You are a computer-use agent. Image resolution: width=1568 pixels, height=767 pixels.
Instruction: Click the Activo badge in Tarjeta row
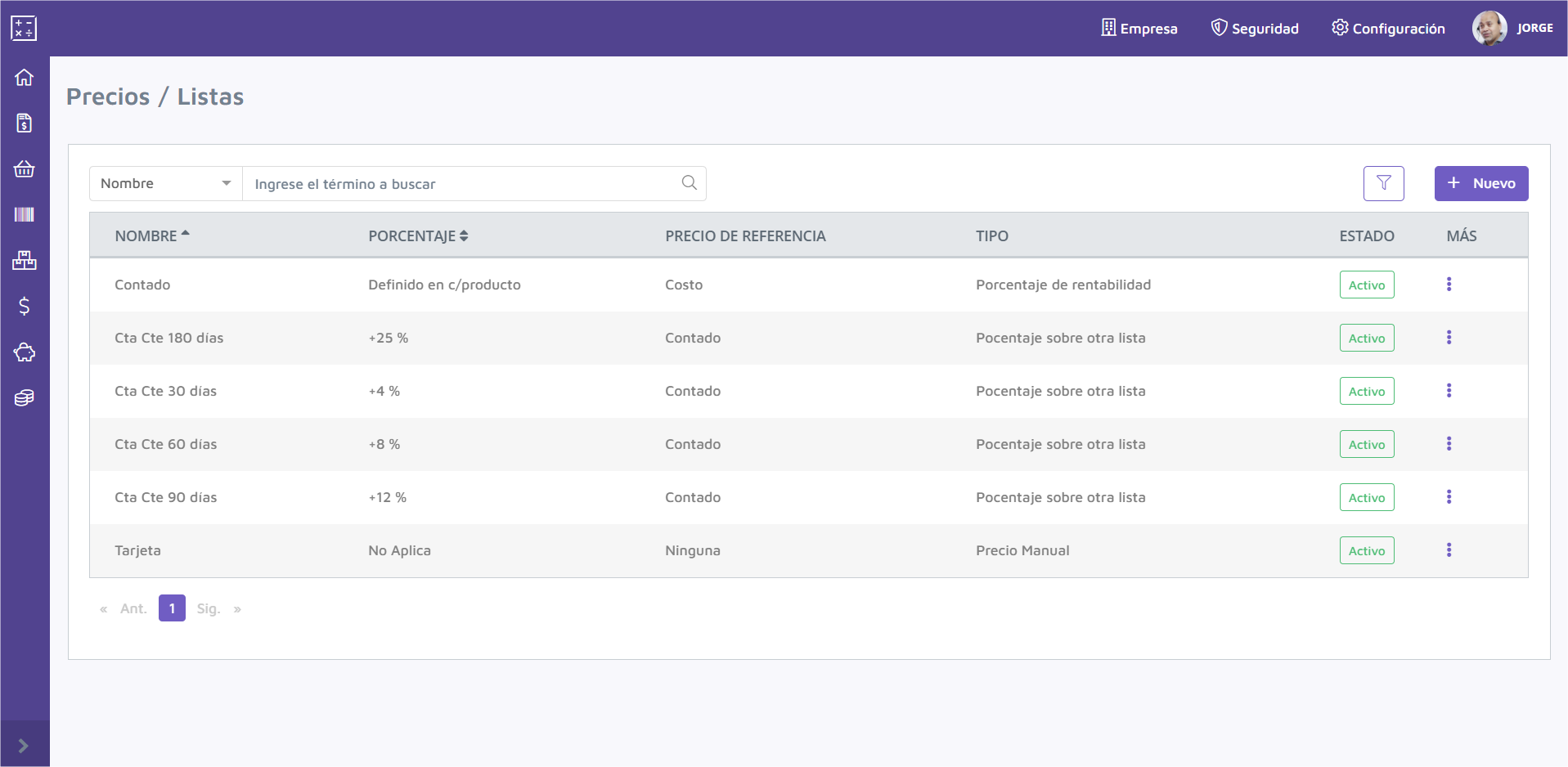tap(1367, 550)
